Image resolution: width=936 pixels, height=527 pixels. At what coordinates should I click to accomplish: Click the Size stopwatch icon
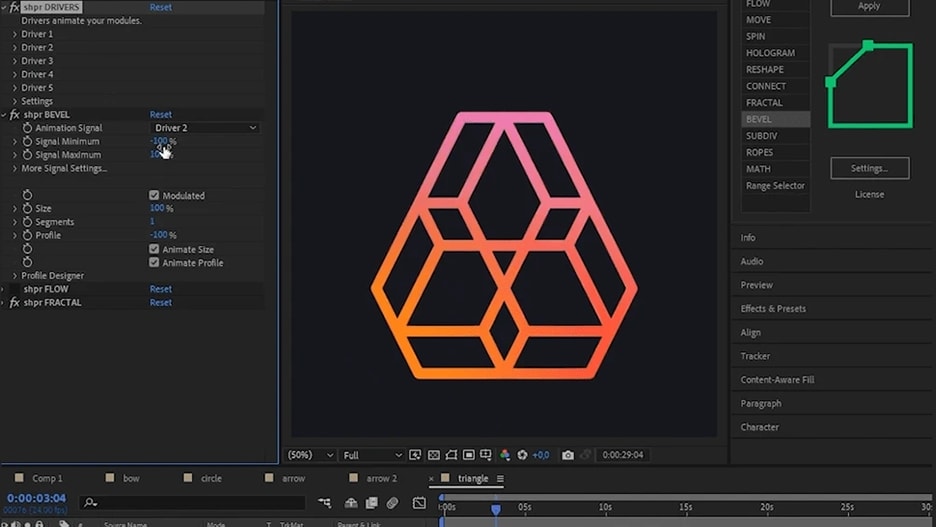click(x=28, y=208)
